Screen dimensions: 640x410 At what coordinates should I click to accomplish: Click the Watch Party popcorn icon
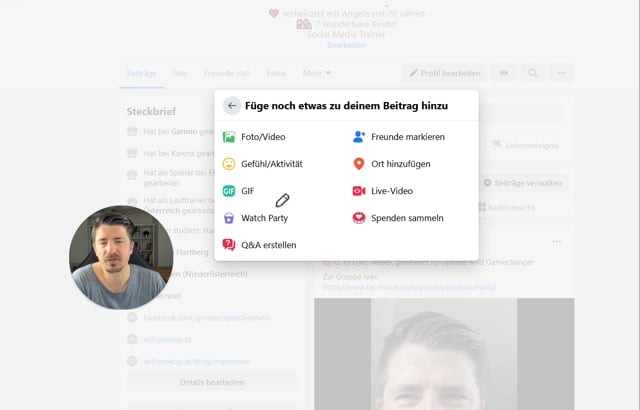click(229, 218)
